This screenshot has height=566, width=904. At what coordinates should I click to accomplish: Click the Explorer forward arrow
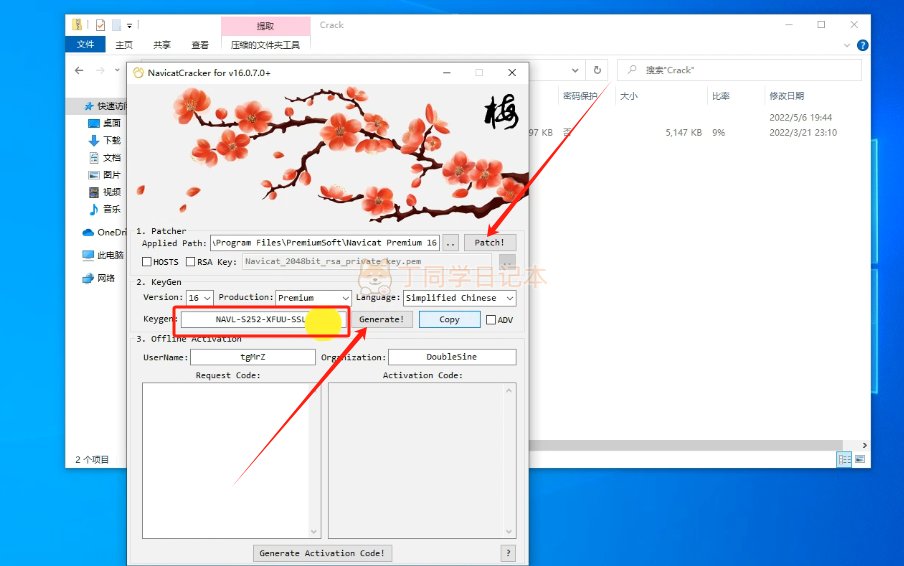pos(100,70)
